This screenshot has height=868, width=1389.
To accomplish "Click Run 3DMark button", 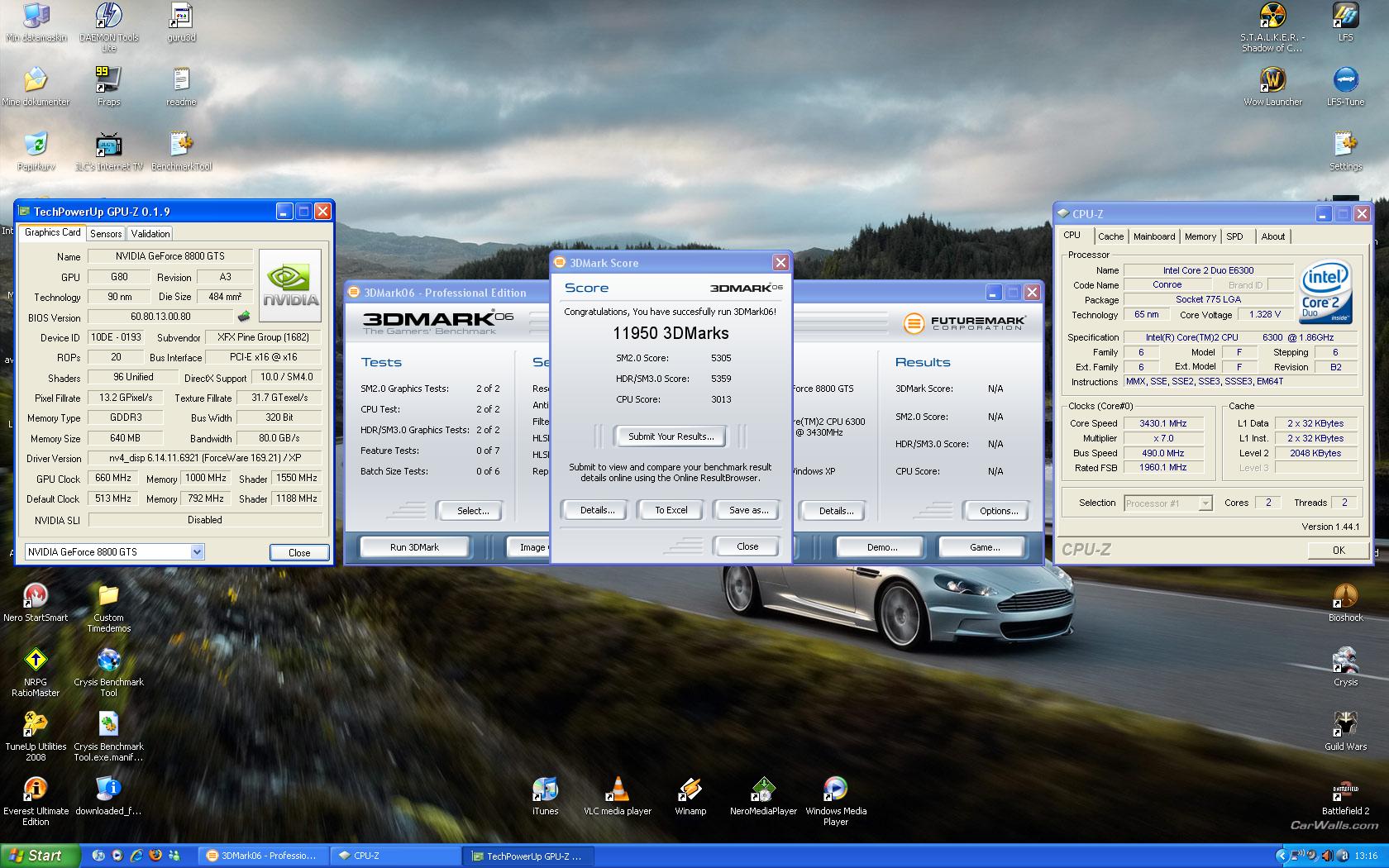I will (x=414, y=547).
